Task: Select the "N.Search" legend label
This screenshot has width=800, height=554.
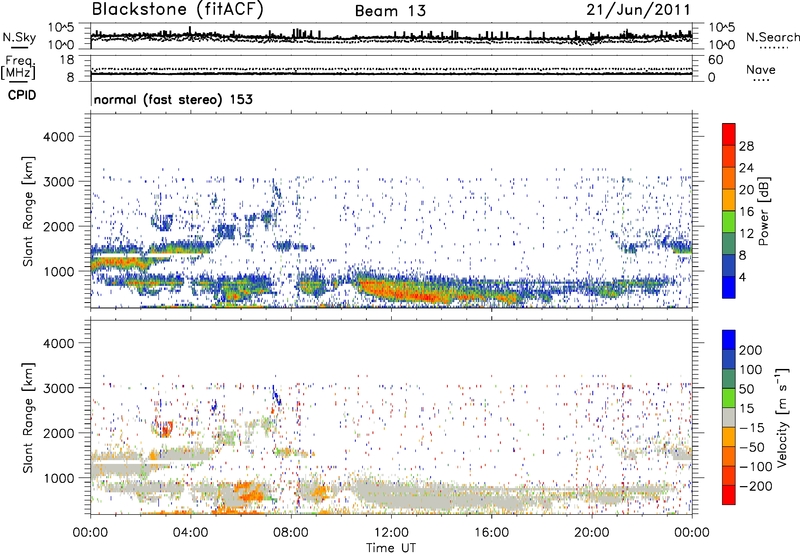Action: 773,37
